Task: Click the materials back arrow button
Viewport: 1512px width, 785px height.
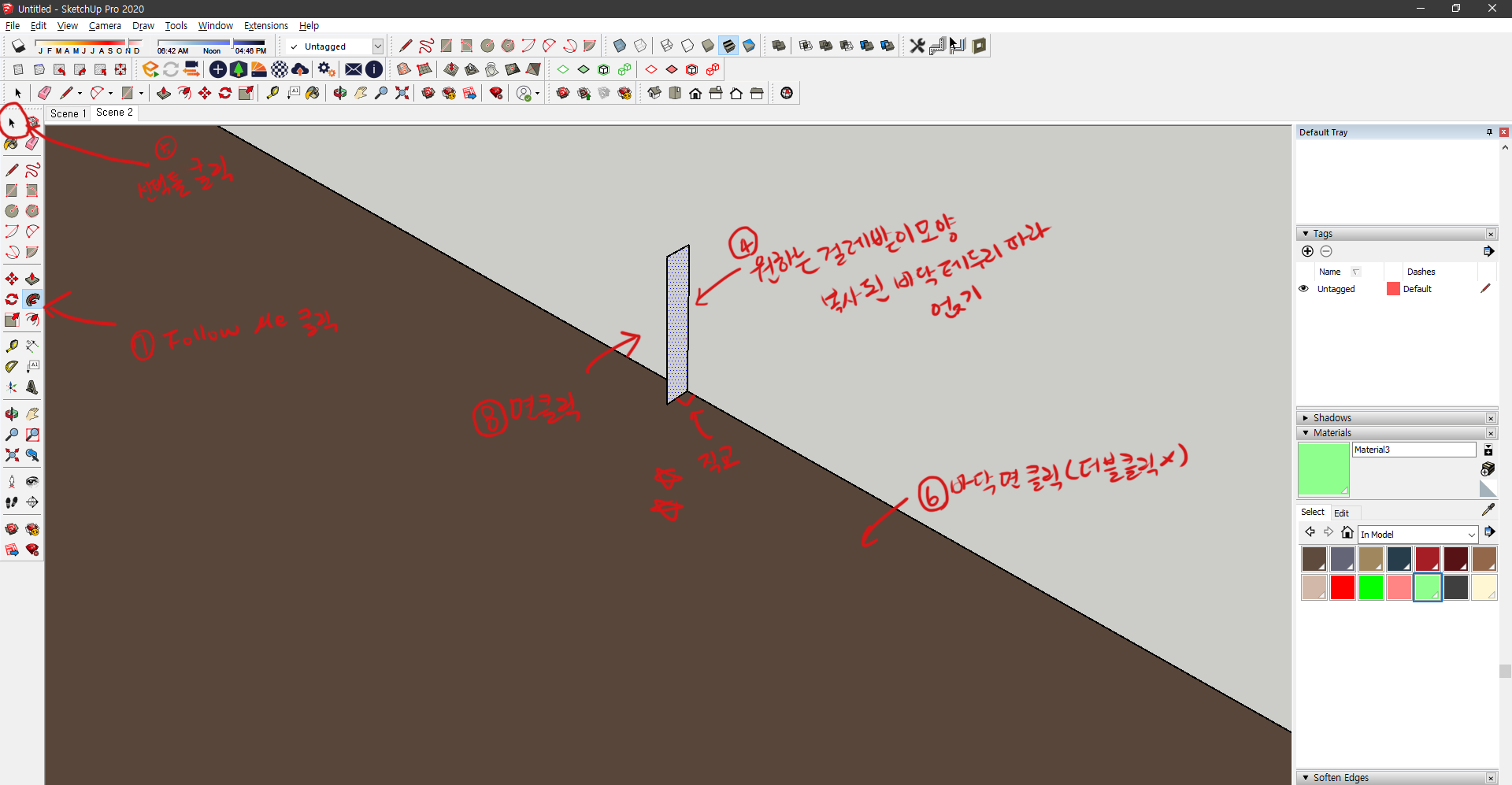Action: pos(1310,532)
